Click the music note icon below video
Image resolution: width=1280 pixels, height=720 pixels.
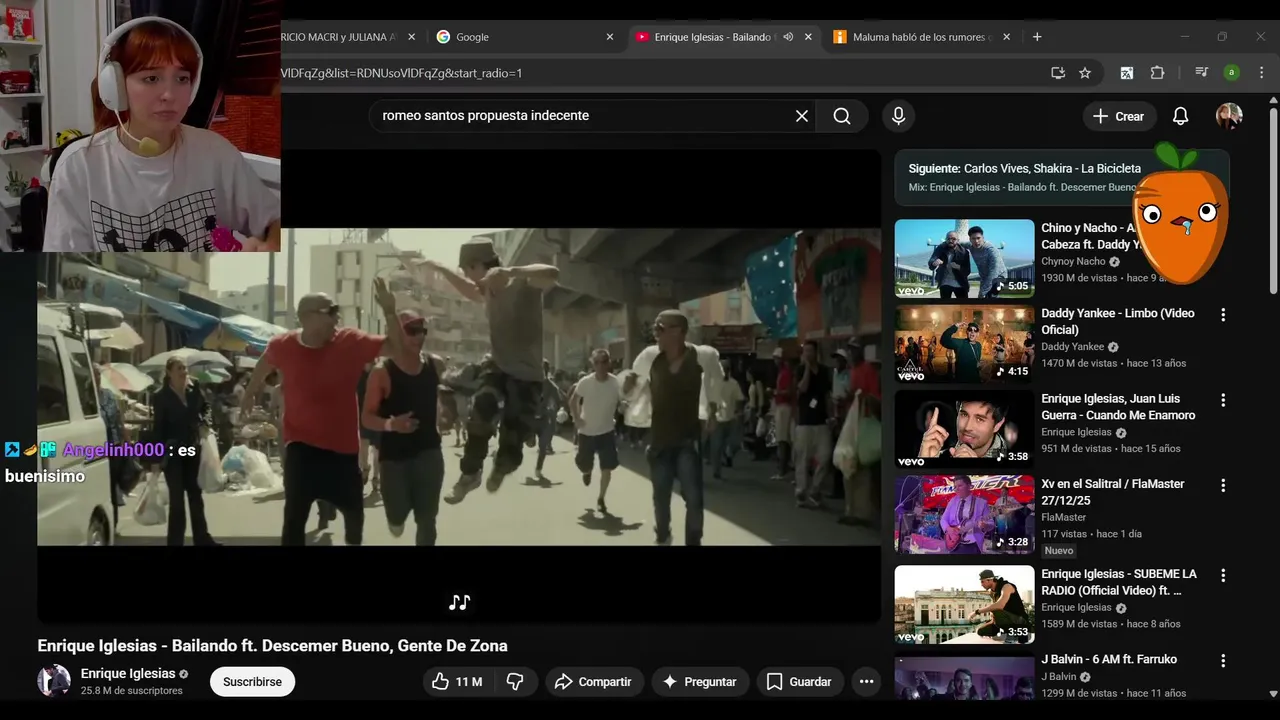[x=459, y=602]
